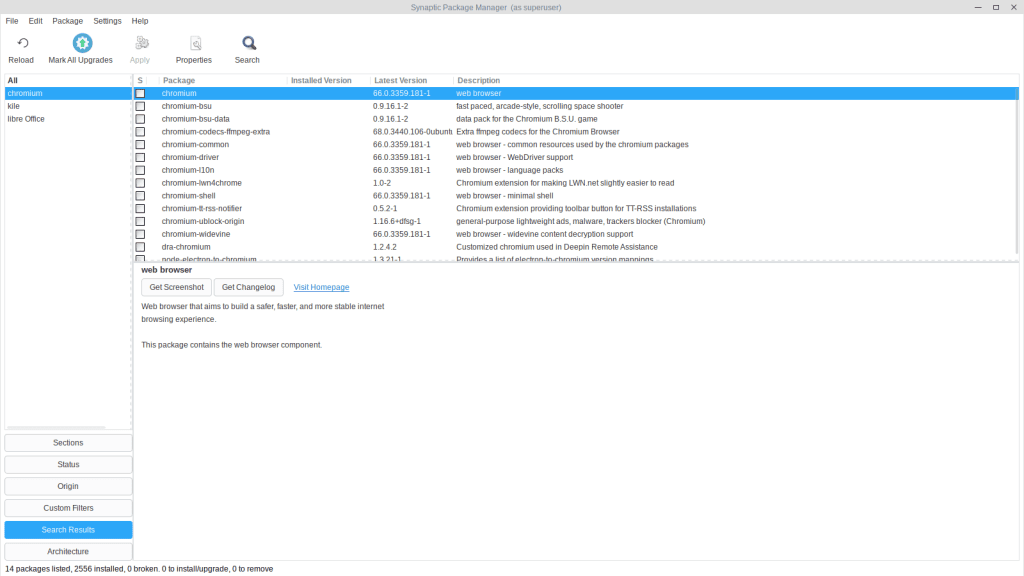This screenshot has width=1024, height=576.
Task: Toggle checkbox for chromium-shell
Action: [x=140, y=196]
